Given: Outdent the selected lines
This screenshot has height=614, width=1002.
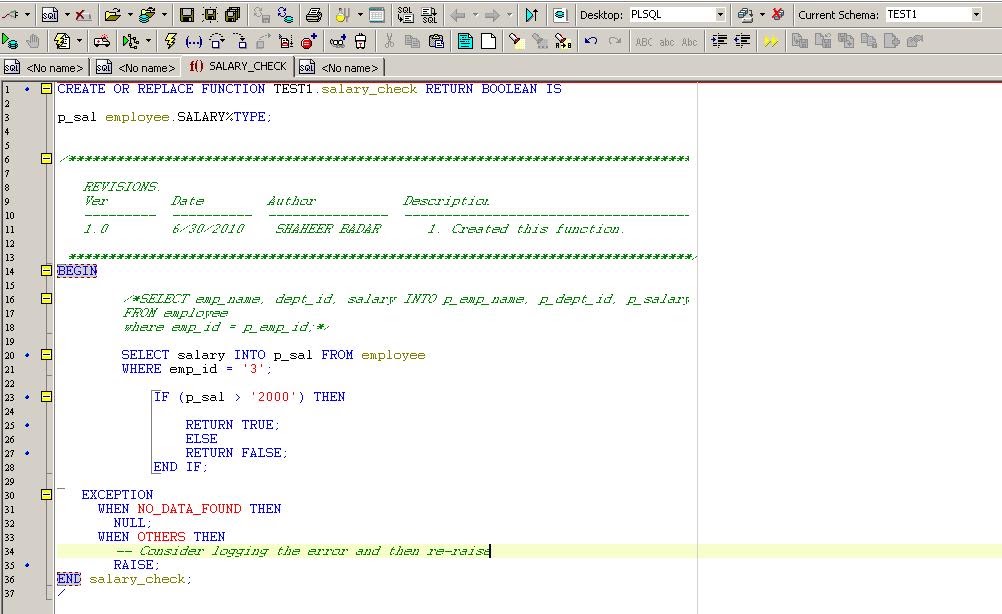Looking at the screenshot, I should (x=742, y=40).
